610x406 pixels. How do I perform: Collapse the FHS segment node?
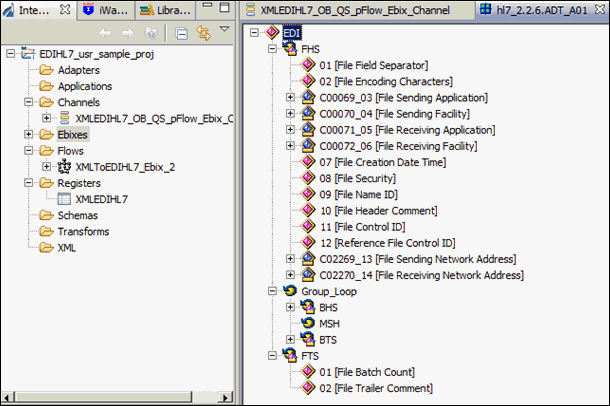272,49
